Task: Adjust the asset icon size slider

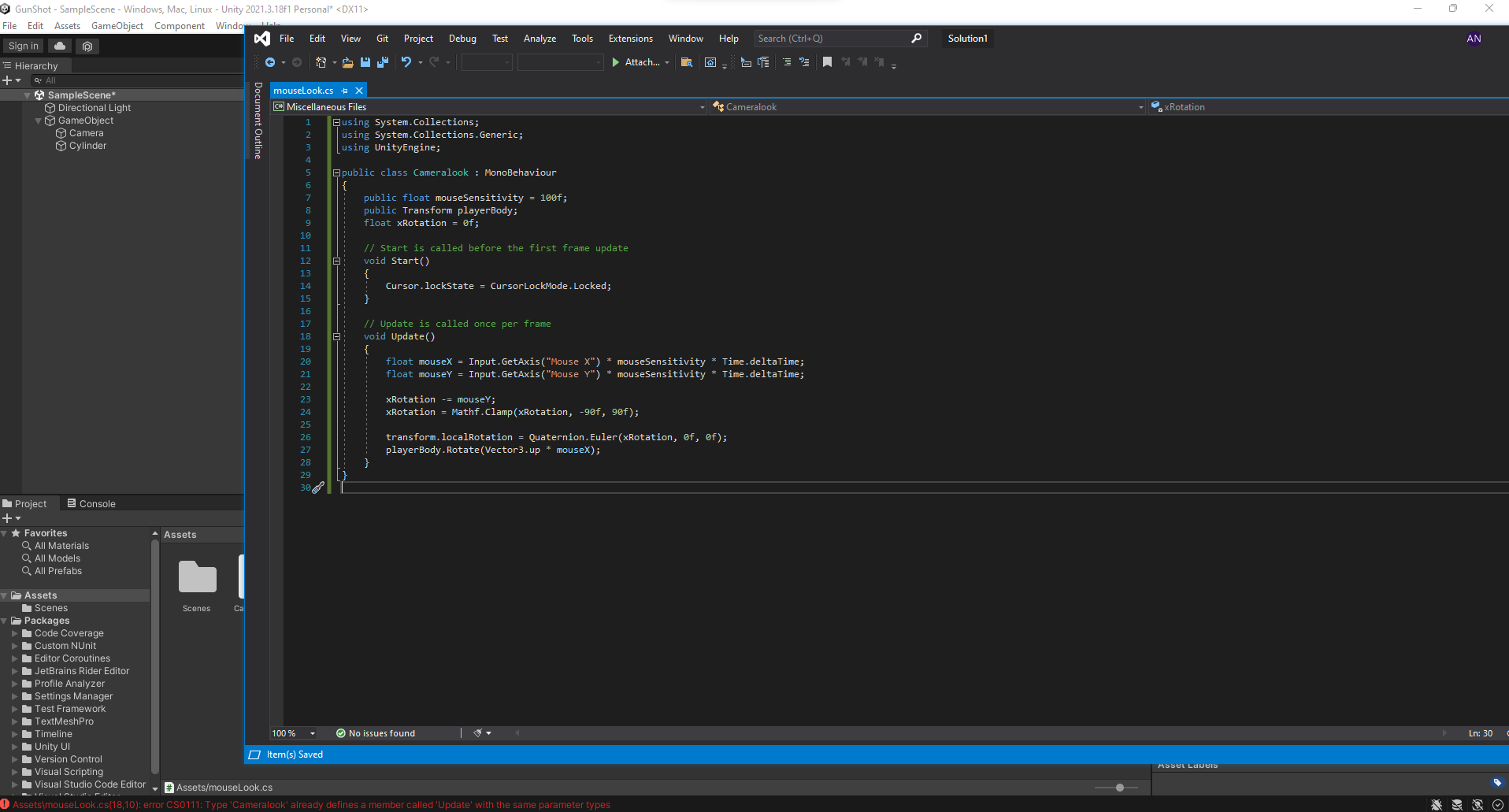Action: tap(1119, 788)
